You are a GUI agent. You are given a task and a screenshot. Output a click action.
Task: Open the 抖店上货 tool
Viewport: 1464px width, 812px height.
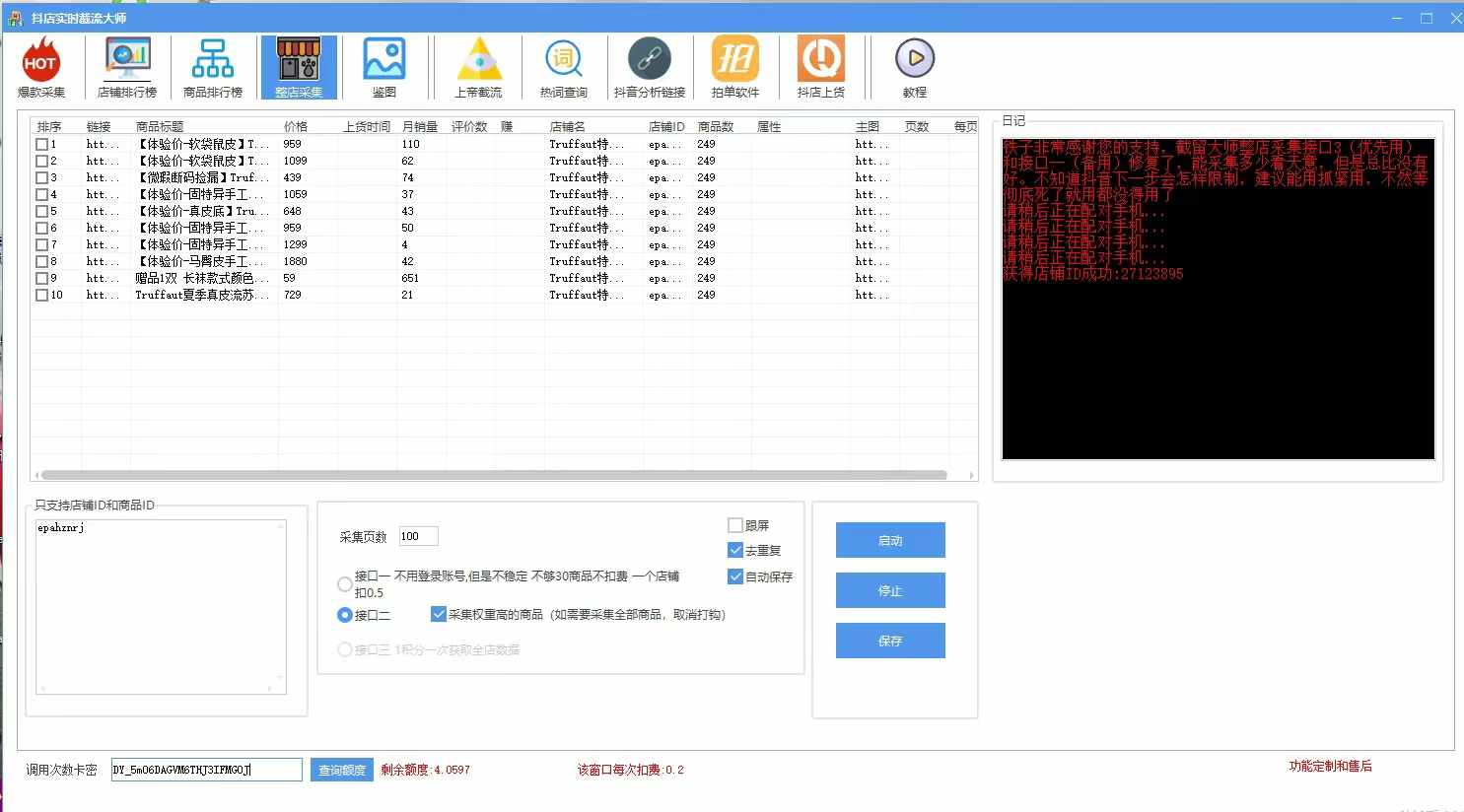click(x=820, y=67)
